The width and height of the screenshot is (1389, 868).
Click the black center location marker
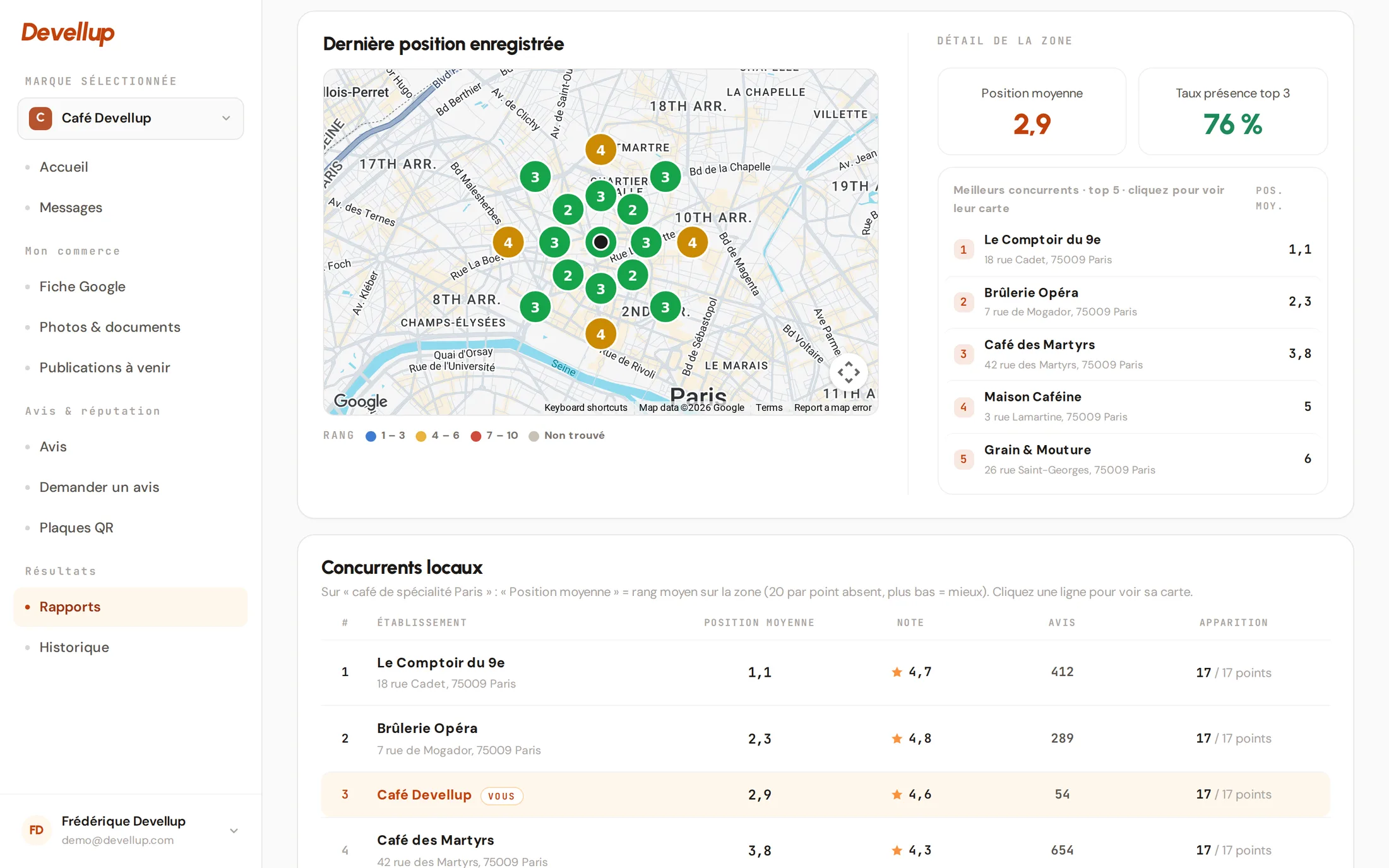tap(600, 242)
